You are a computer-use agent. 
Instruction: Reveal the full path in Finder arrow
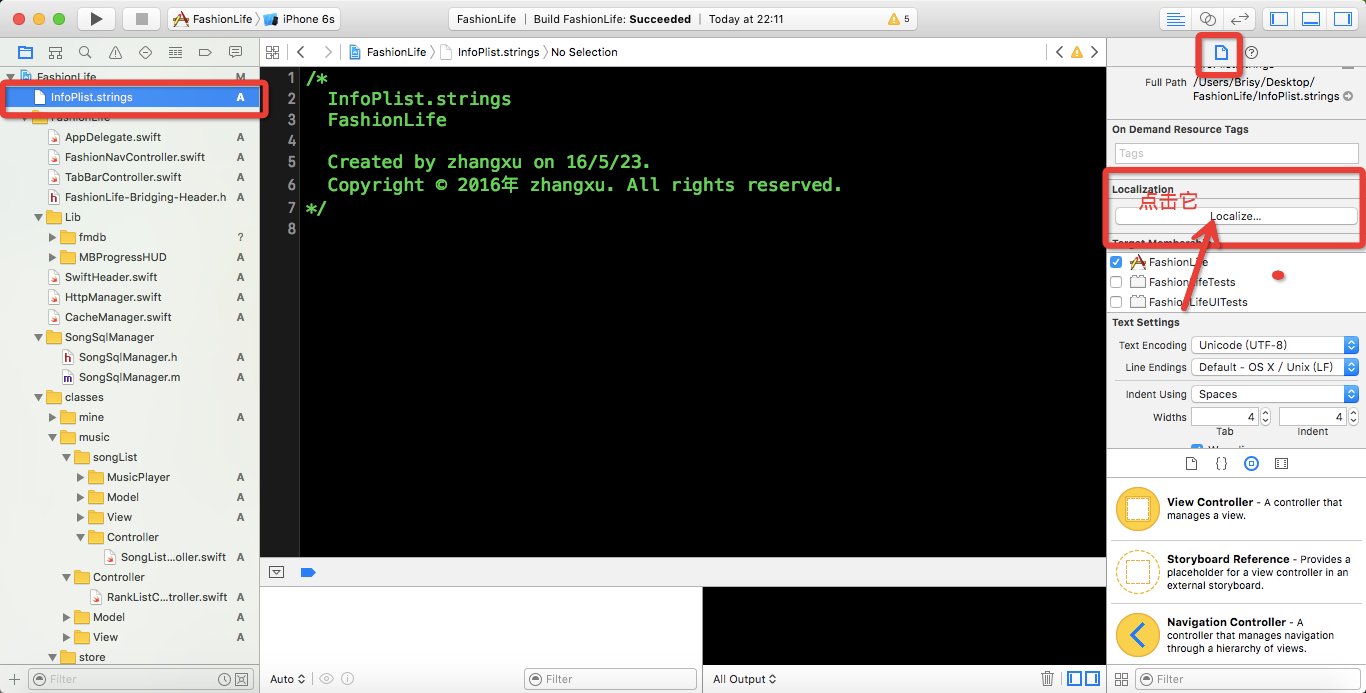pos(1349,97)
